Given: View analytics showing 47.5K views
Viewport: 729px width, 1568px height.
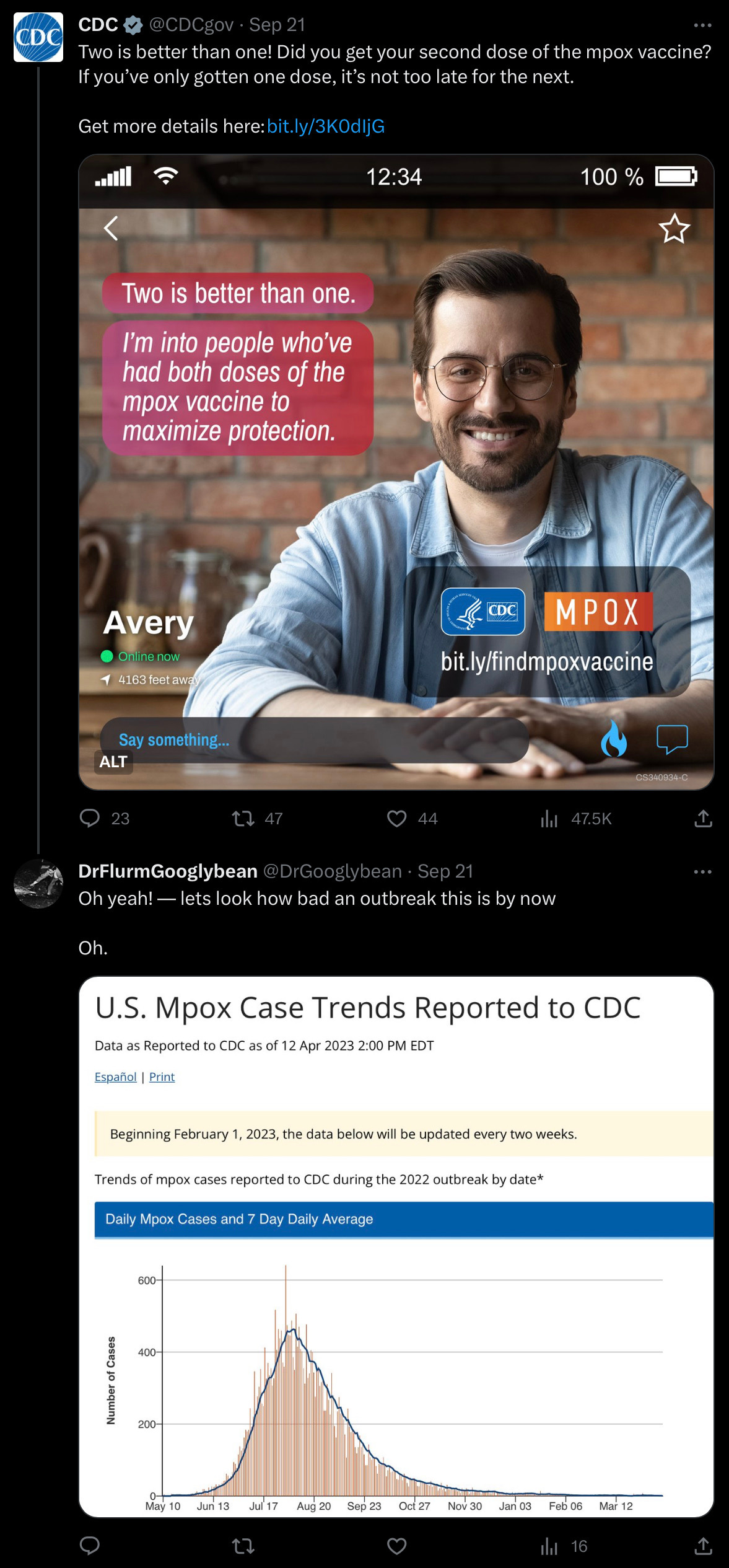Looking at the screenshot, I should coord(549,819).
